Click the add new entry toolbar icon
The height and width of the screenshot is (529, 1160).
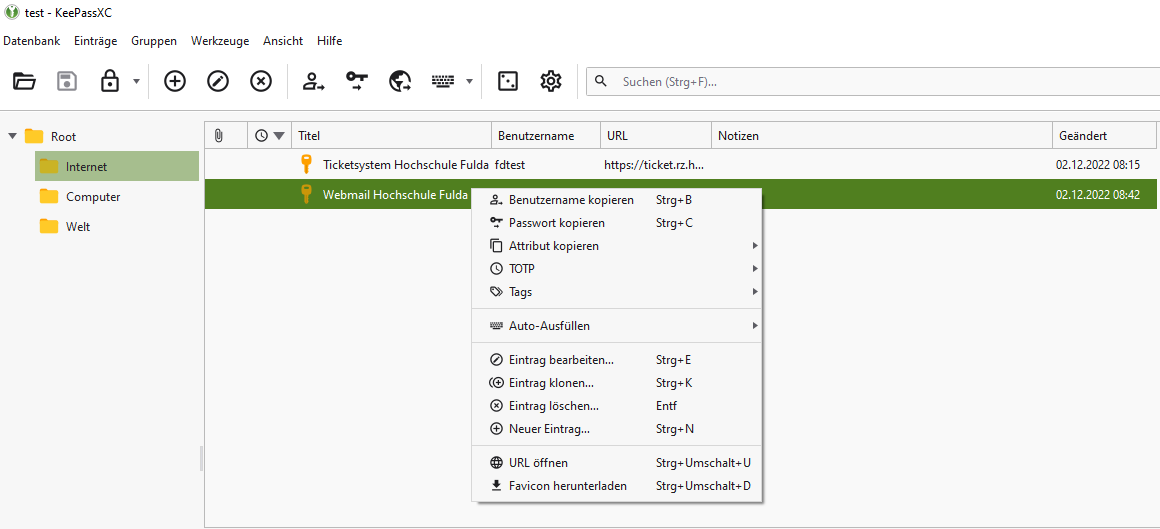pyautogui.click(x=175, y=82)
